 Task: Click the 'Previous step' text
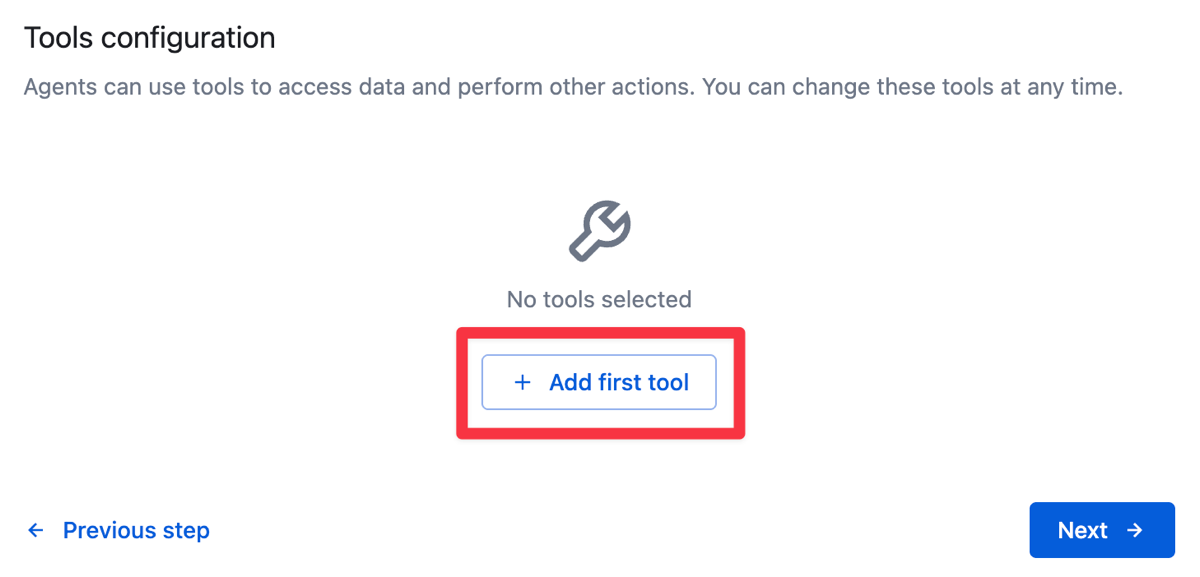click(136, 530)
